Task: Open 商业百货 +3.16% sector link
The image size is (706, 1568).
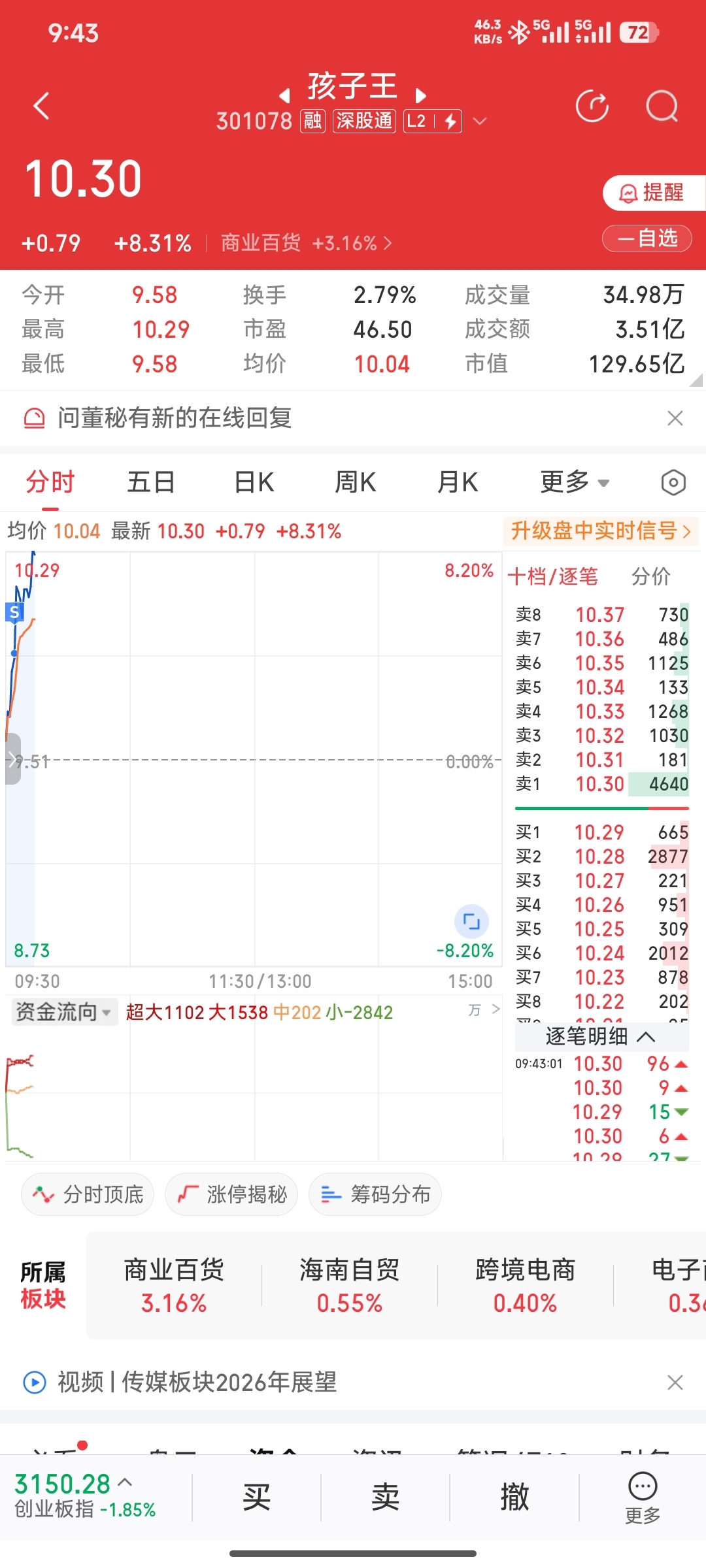Action: 307,243
